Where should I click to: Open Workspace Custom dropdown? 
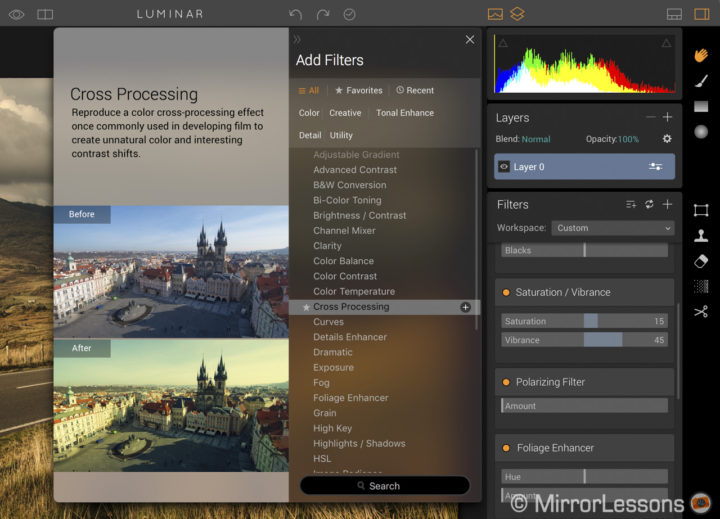point(613,228)
